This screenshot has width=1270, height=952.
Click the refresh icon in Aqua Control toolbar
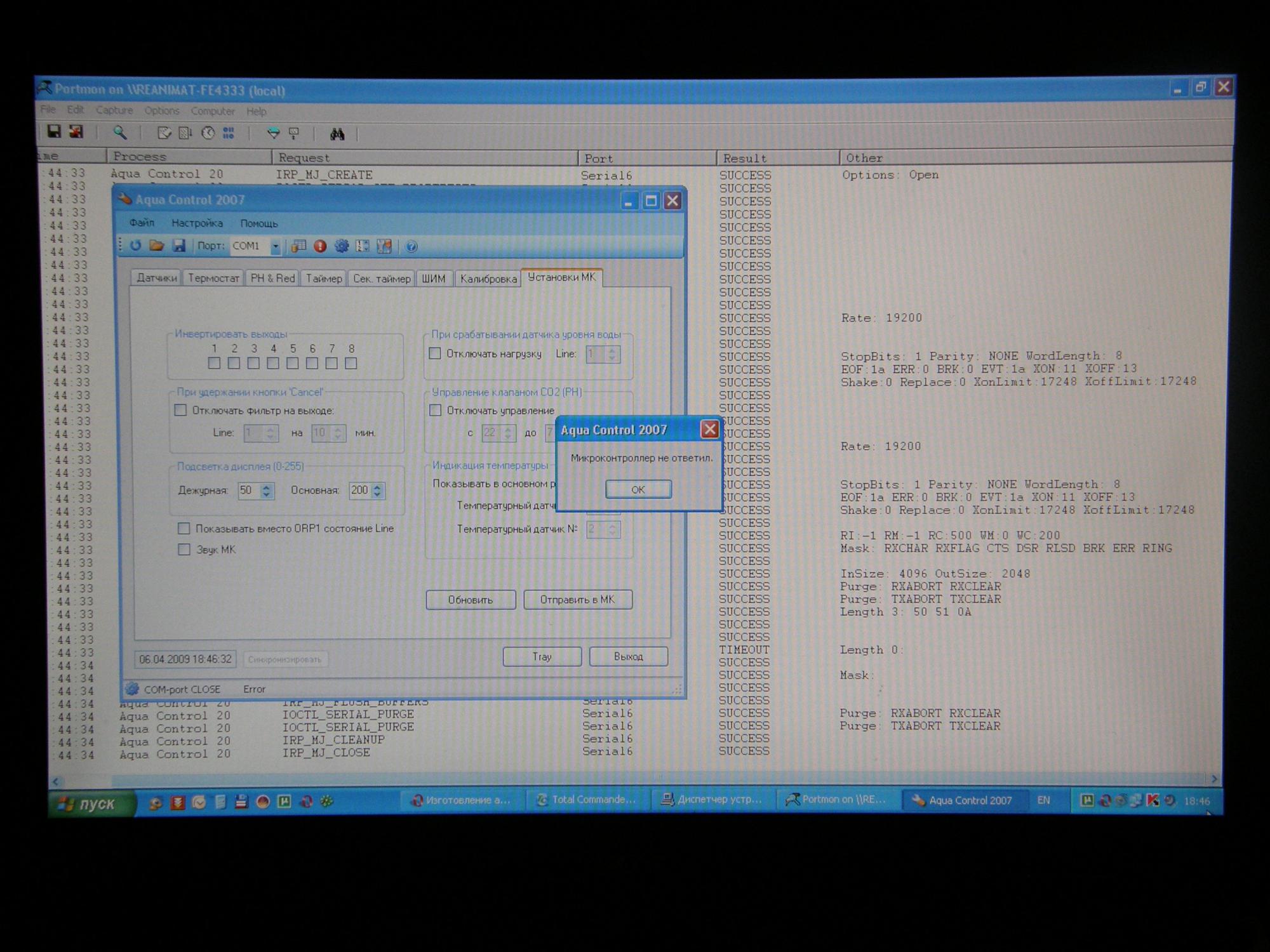136,246
